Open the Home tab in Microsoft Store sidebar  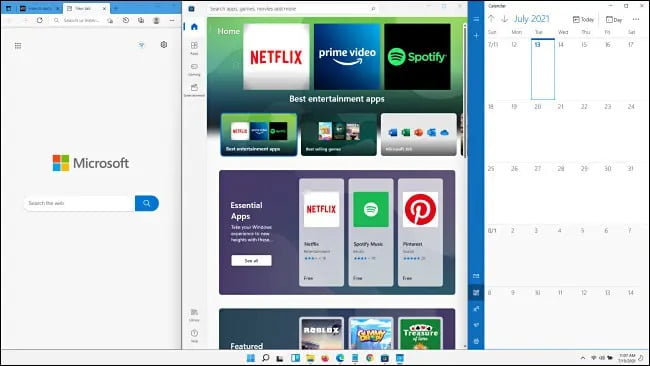click(x=194, y=27)
